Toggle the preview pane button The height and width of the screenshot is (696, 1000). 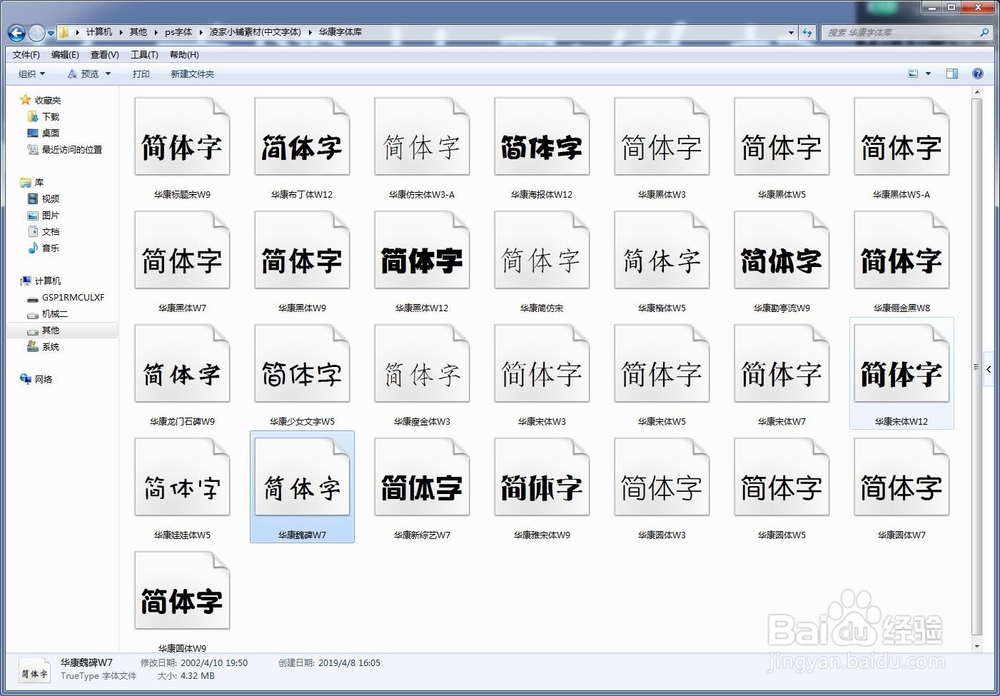click(x=952, y=74)
